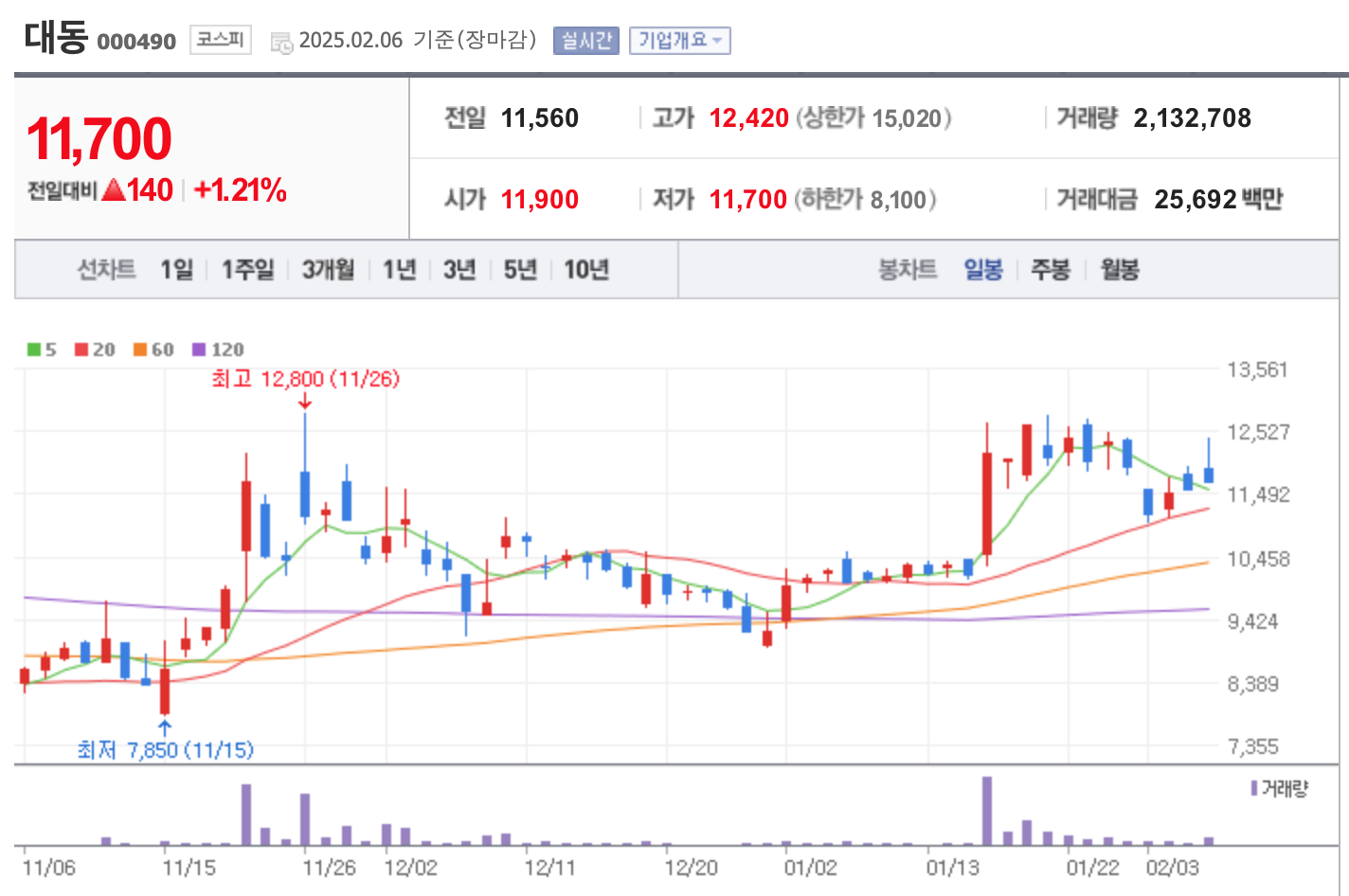Click the 실시간 real-time button
Viewport: 1349px width, 896px height.
[585, 41]
